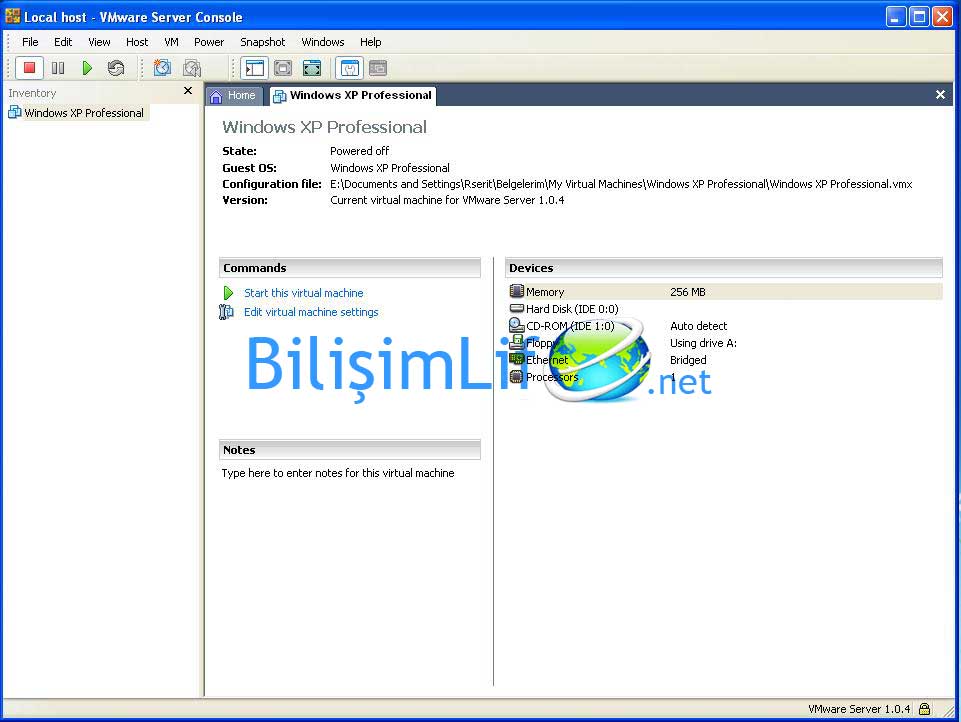Close the Inventory panel
The height and width of the screenshot is (722, 961).
(x=188, y=91)
